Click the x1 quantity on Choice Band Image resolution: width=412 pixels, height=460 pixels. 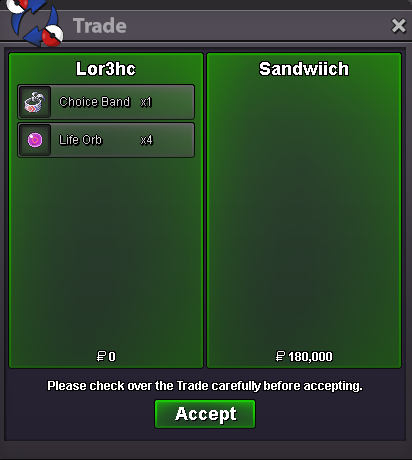tap(146, 102)
